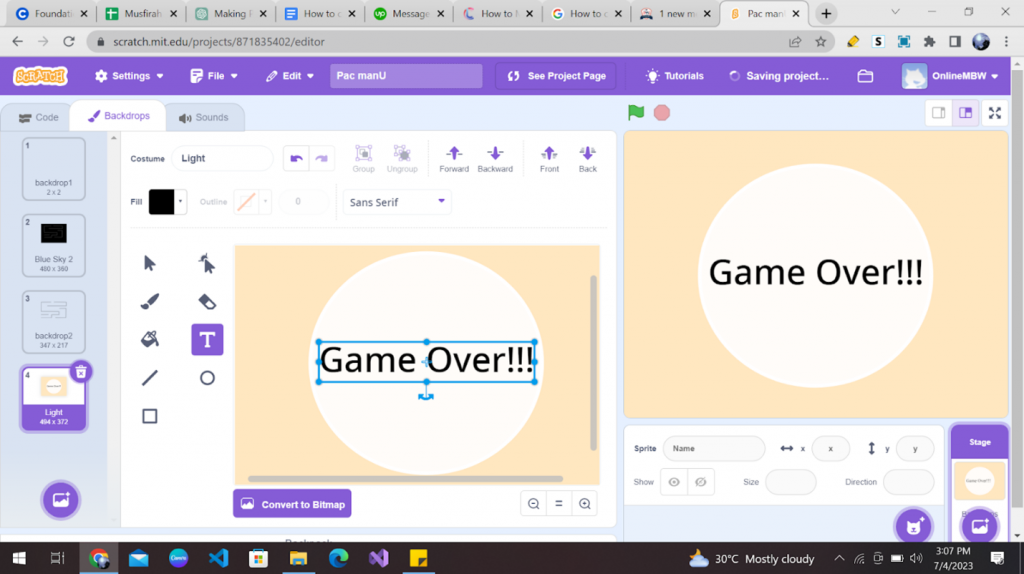This screenshot has height=574, width=1024.
Task: Open the Settings menu
Action: click(129, 76)
